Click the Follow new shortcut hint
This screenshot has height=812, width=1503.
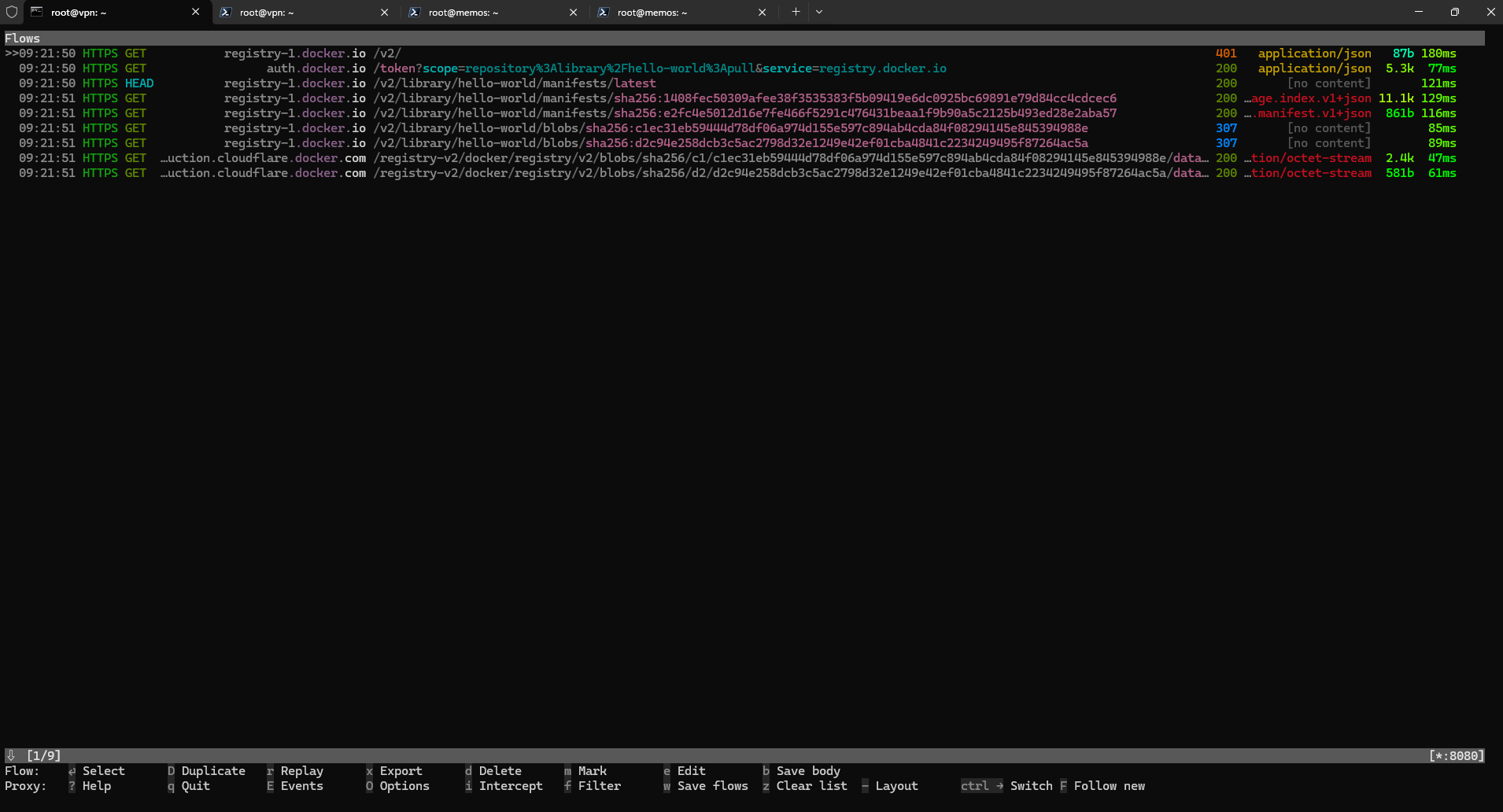coord(1102,786)
